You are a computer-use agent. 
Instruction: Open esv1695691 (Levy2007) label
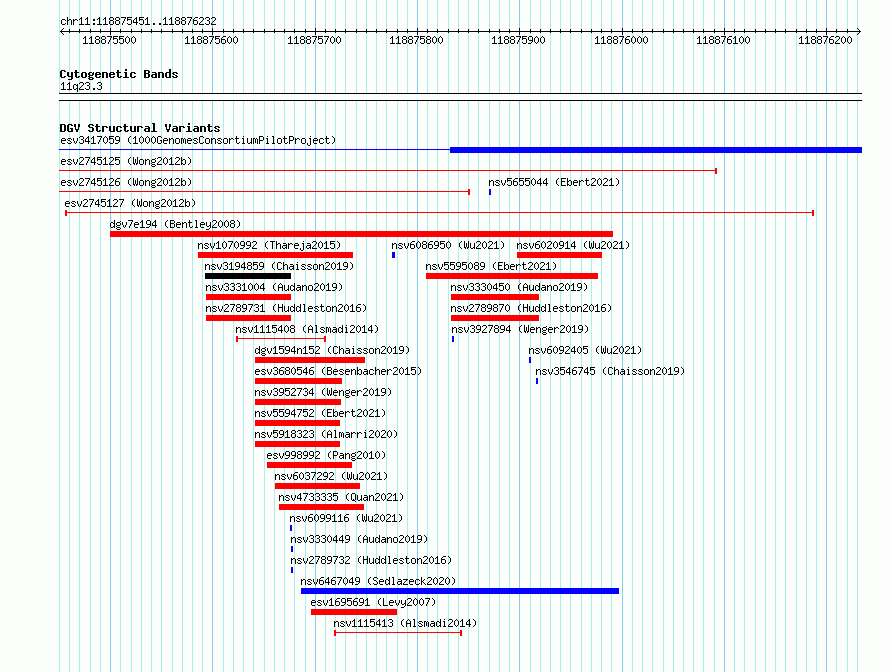(x=373, y=602)
